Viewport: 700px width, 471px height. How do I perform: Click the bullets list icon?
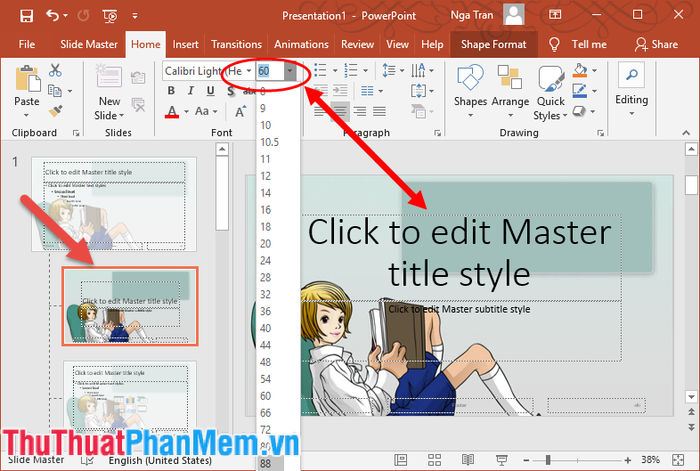click(x=320, y=70)
